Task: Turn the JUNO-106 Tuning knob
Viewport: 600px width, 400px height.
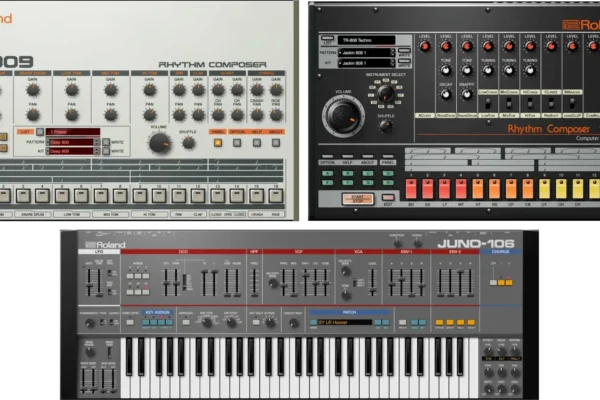Action: pyautogui.click(x=417, y=243)
